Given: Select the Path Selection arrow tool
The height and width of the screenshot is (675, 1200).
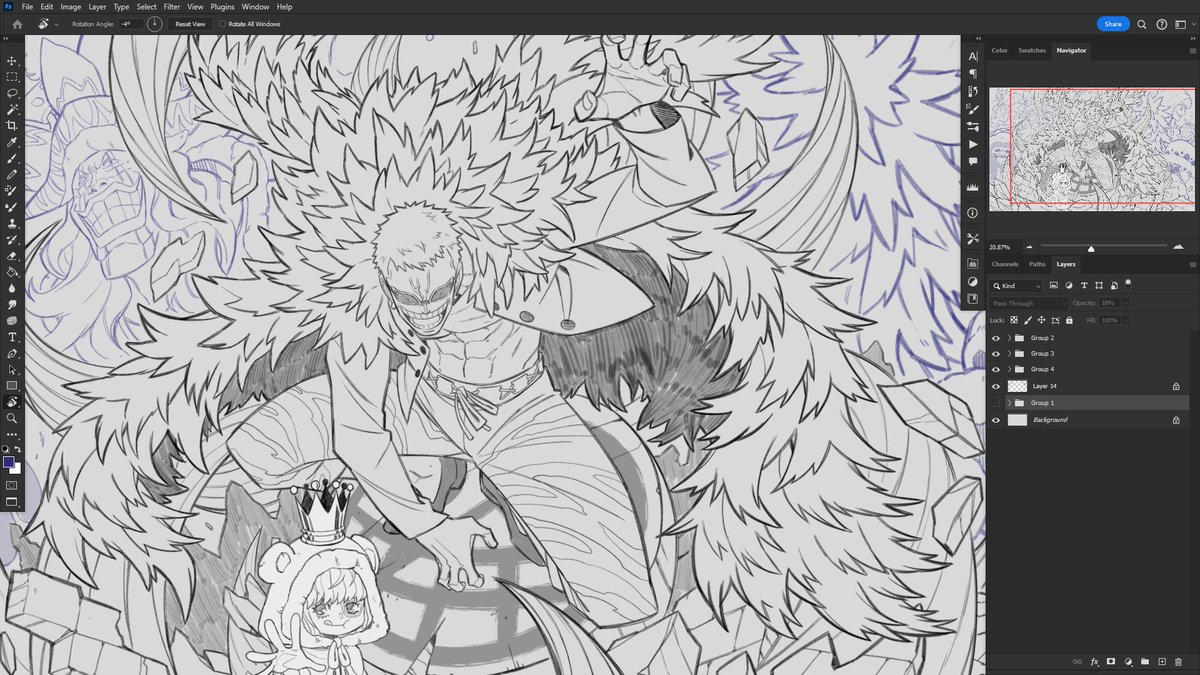Looking at the screenshot, I should [x=12, y=369].
